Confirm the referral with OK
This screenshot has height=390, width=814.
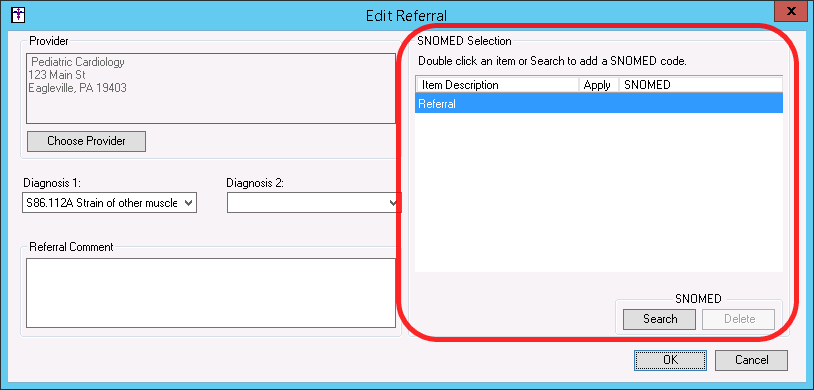670,360
